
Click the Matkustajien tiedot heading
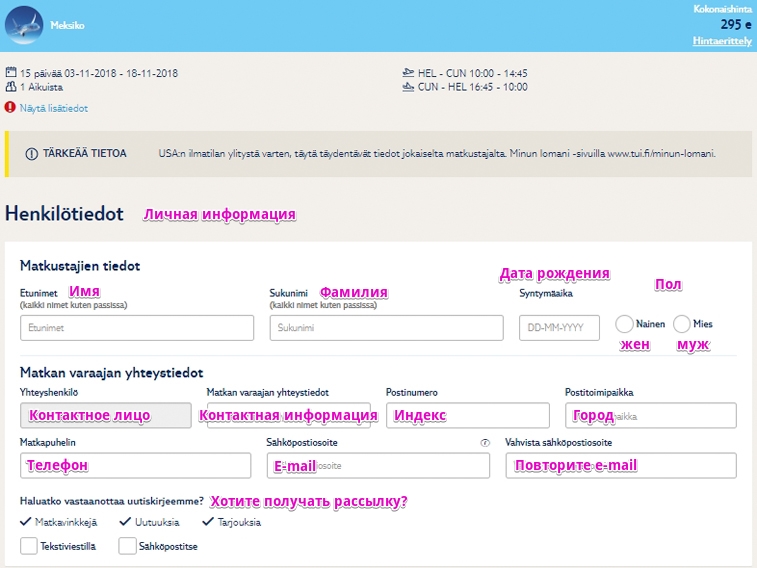[80, 266]
